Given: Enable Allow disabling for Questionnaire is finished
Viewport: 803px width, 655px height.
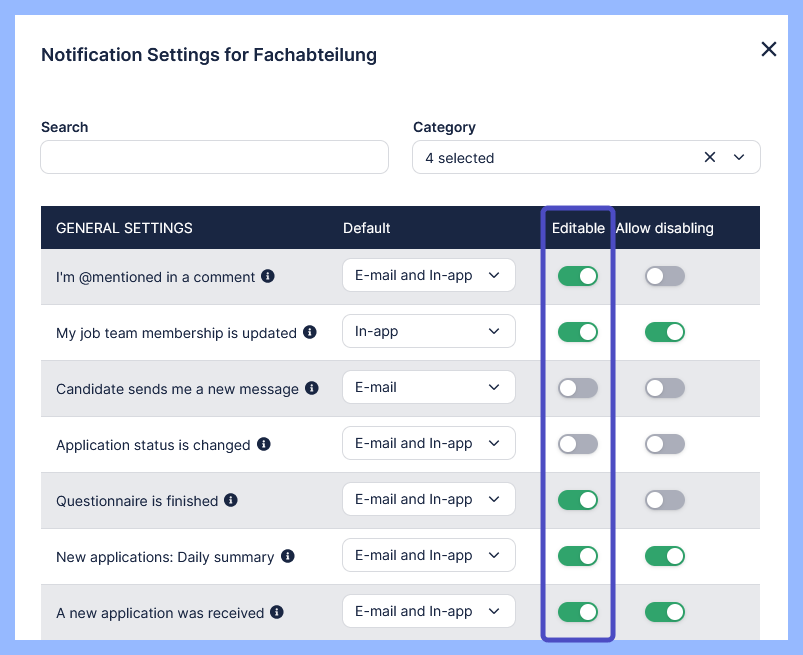Looking at the screenshot, I should (665, 500).
